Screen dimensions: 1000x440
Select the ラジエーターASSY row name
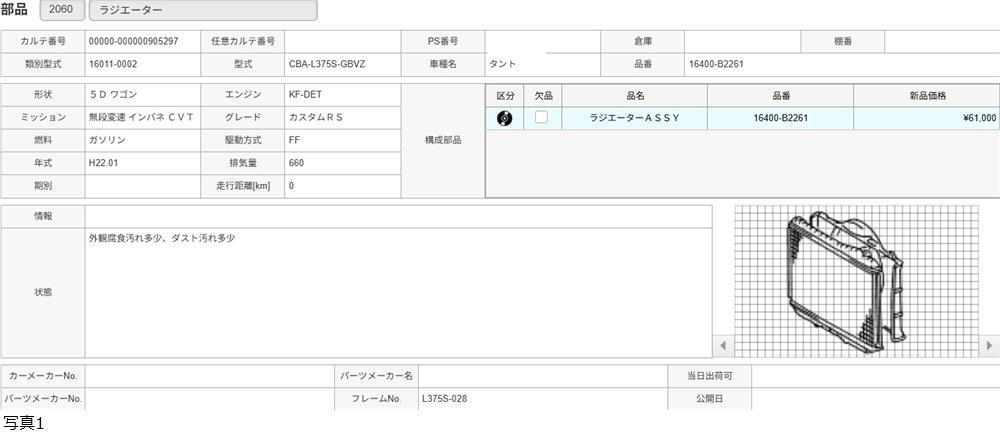click(x=634, y=118)
